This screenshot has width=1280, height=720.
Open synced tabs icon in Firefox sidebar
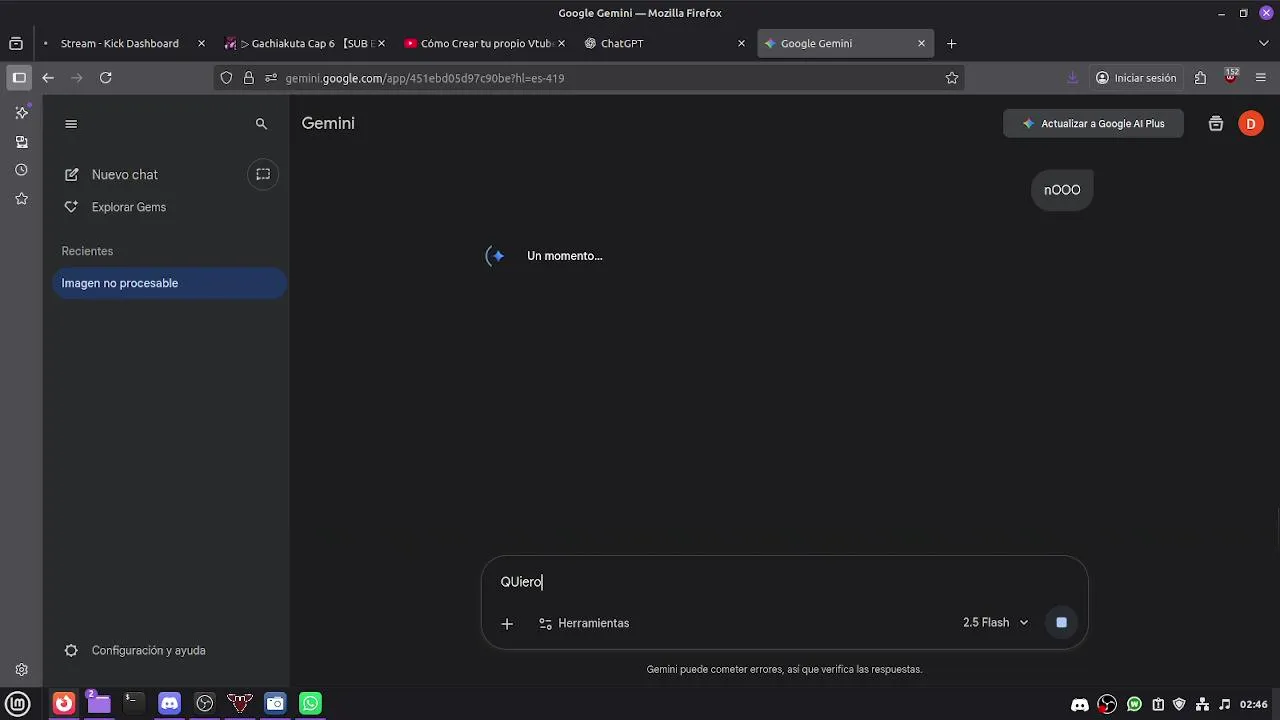21,142
